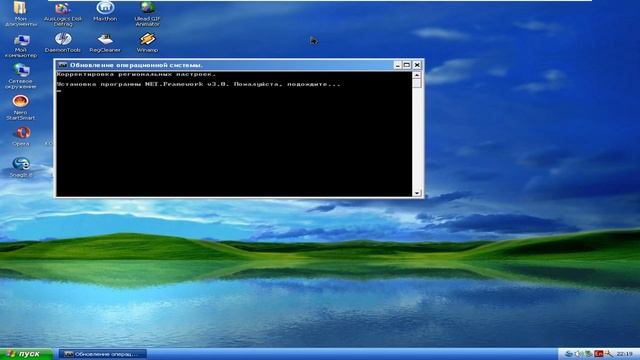Launch Nero StartSmart desktop icon
The width and height of the screenshot is (640, 360).
click(x=20, y=107)
